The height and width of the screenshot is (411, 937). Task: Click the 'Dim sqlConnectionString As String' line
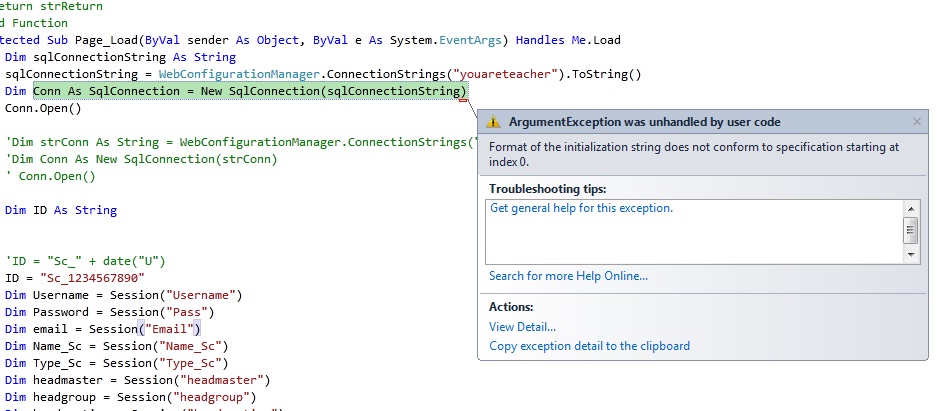coord(121,57)
